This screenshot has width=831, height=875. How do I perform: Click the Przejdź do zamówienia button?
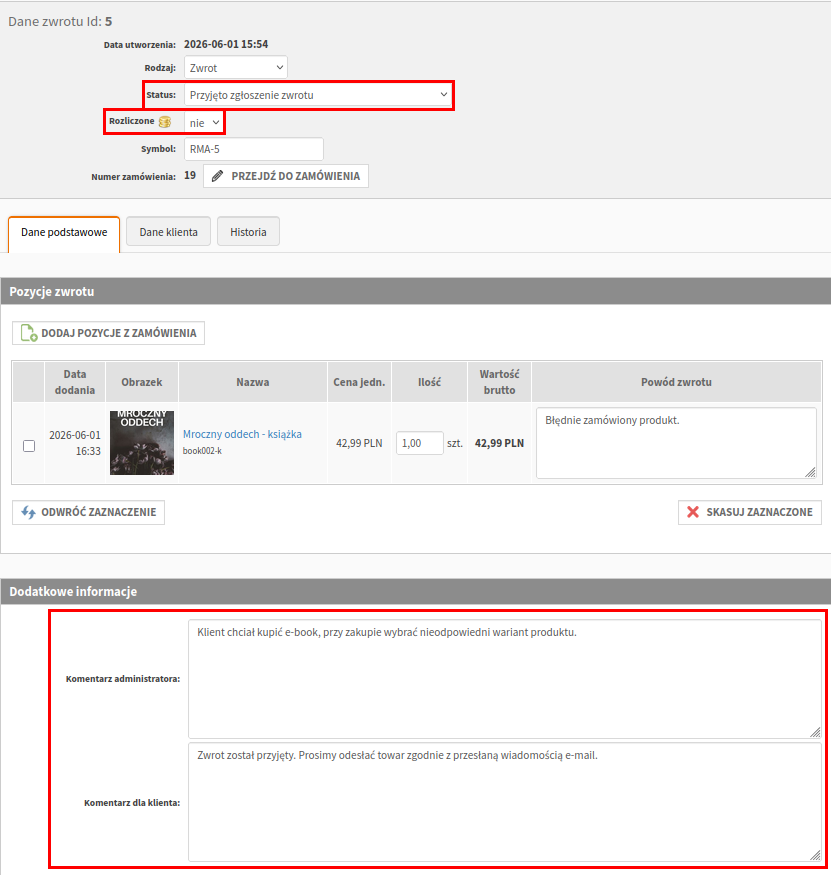[286, 176]
